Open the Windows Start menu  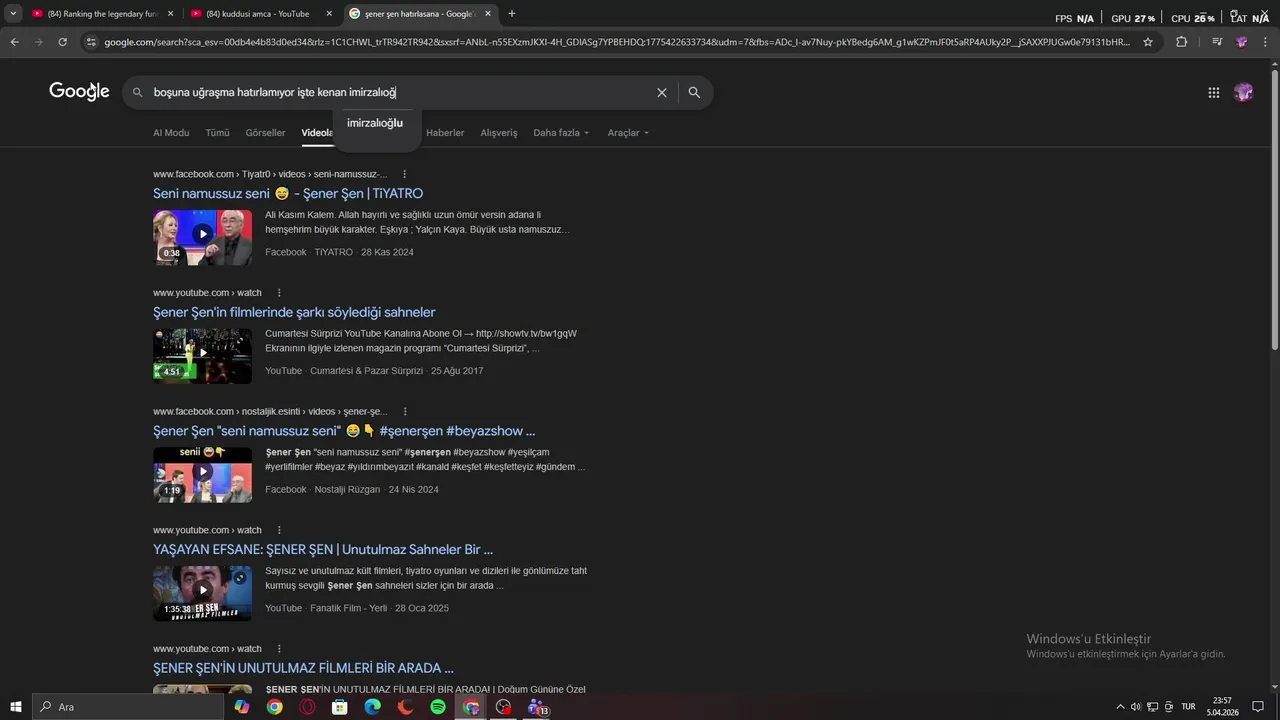pyautogui.click(x=15, y=707)
